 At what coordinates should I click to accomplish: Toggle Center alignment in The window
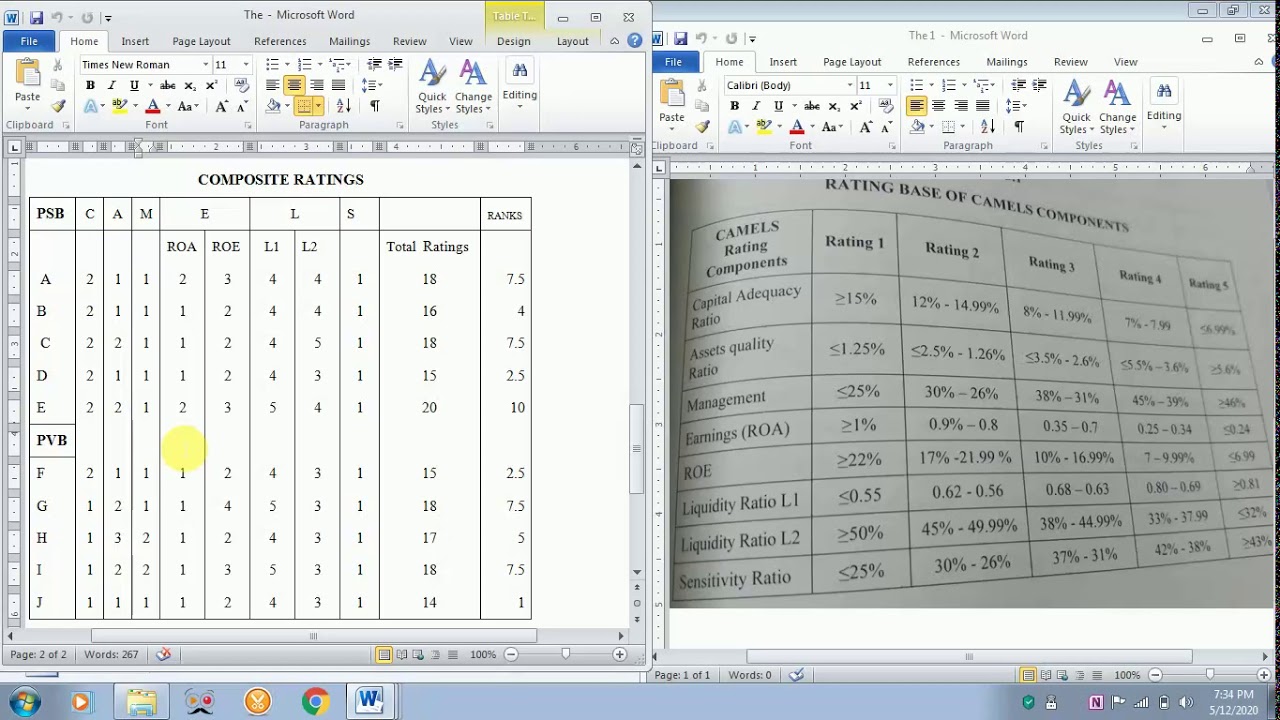pyautogui.click(x=294, y=85)
